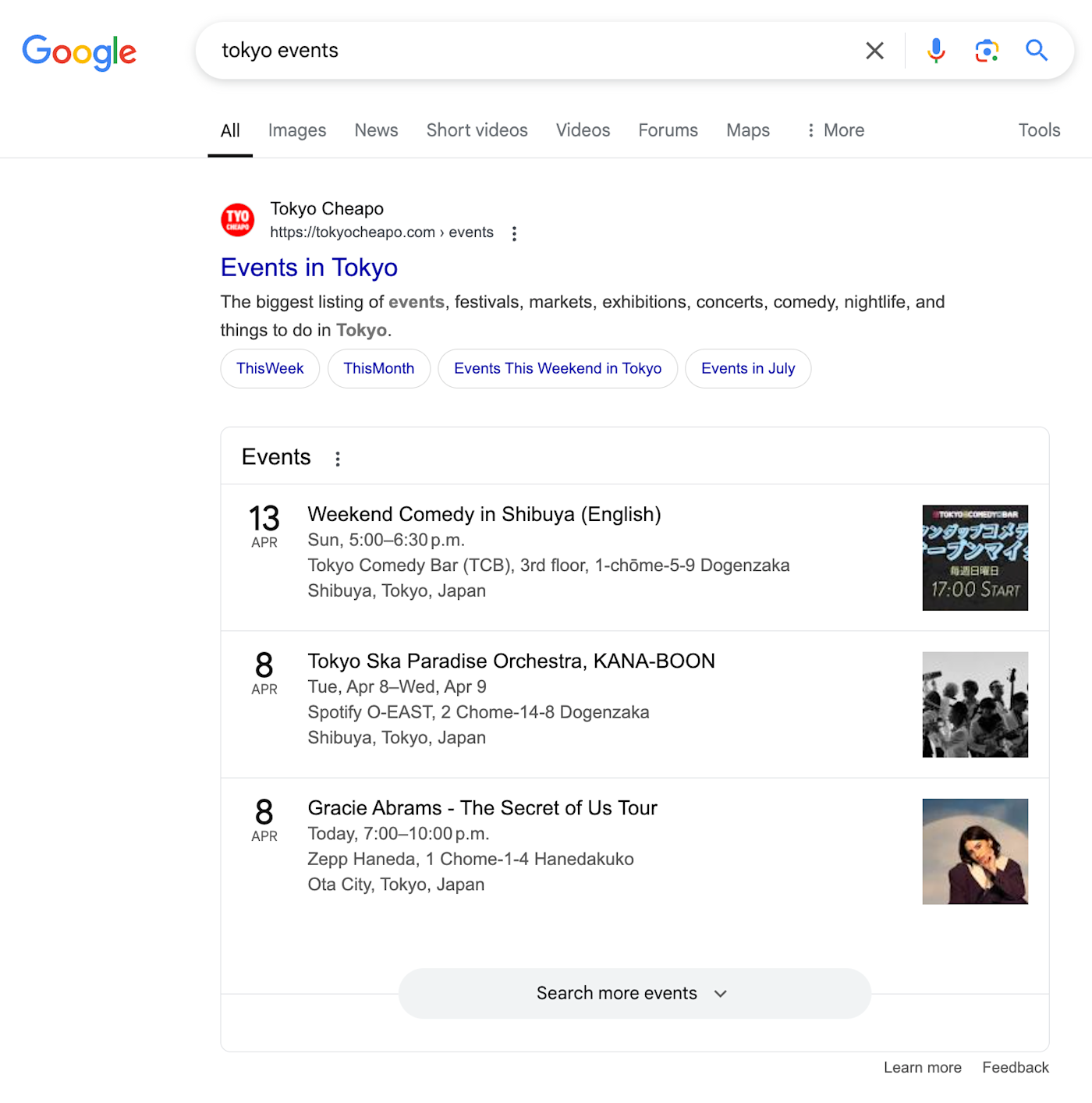Screen dimensions: 1092x1103
Task: Select the All results tab
Action: pos(230,130)
